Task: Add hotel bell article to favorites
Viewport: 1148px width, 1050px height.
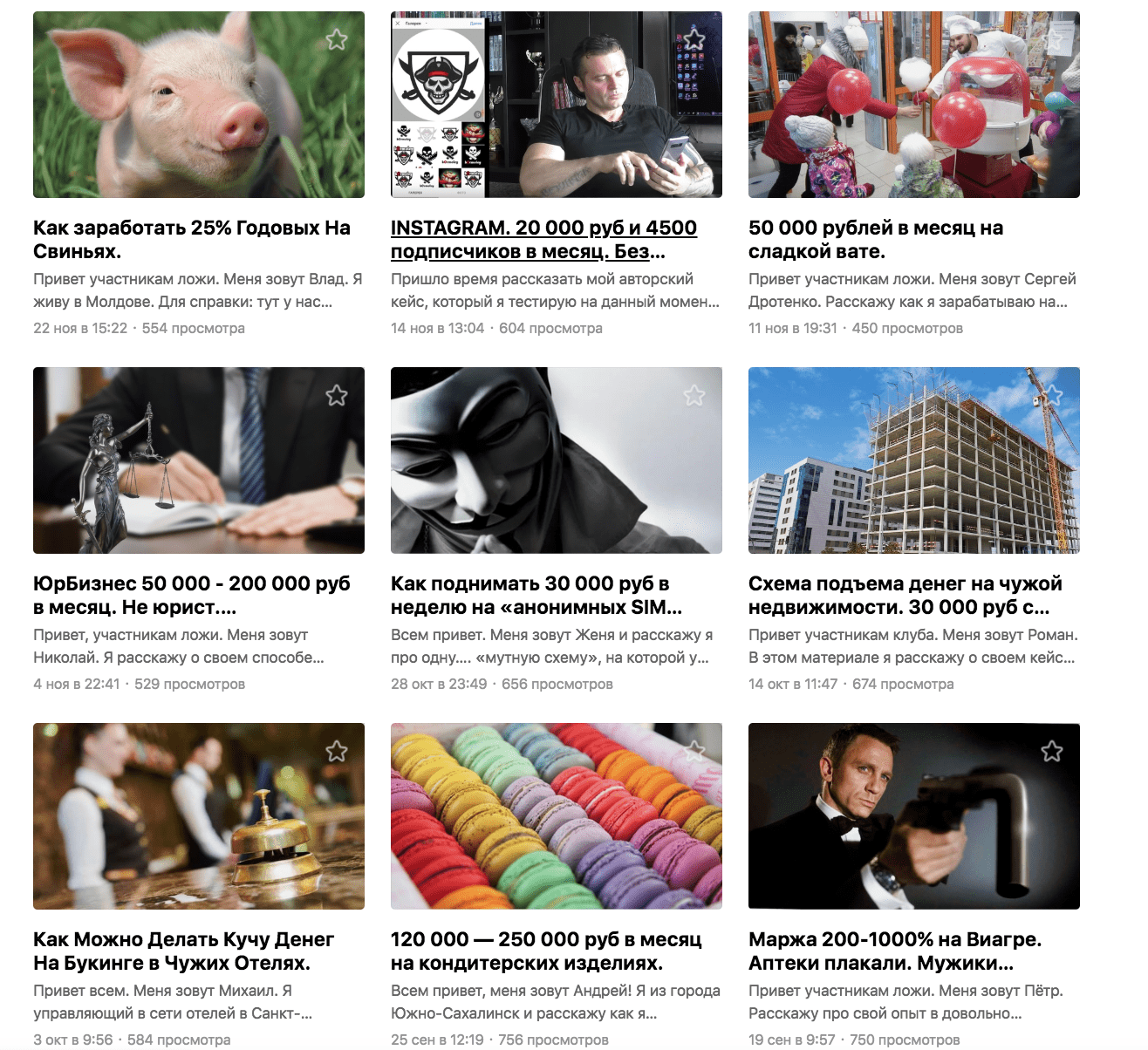Action: pos(337,752)
